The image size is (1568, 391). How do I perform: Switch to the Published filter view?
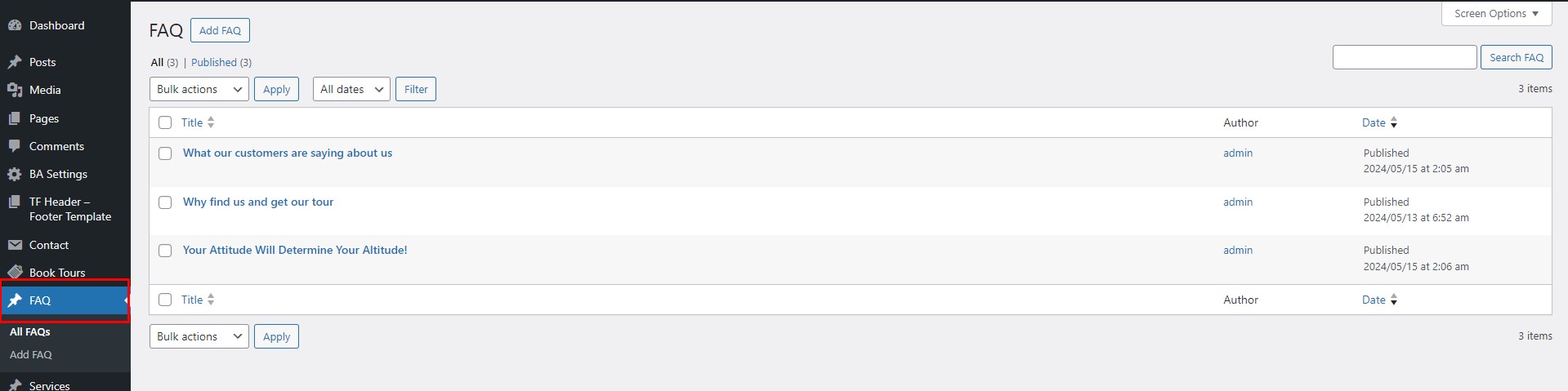[214, 62]
